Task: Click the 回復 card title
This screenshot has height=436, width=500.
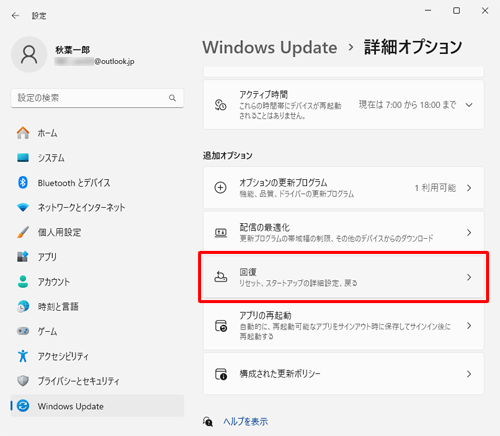Action: pyautogui.click(x=248, y=272)
